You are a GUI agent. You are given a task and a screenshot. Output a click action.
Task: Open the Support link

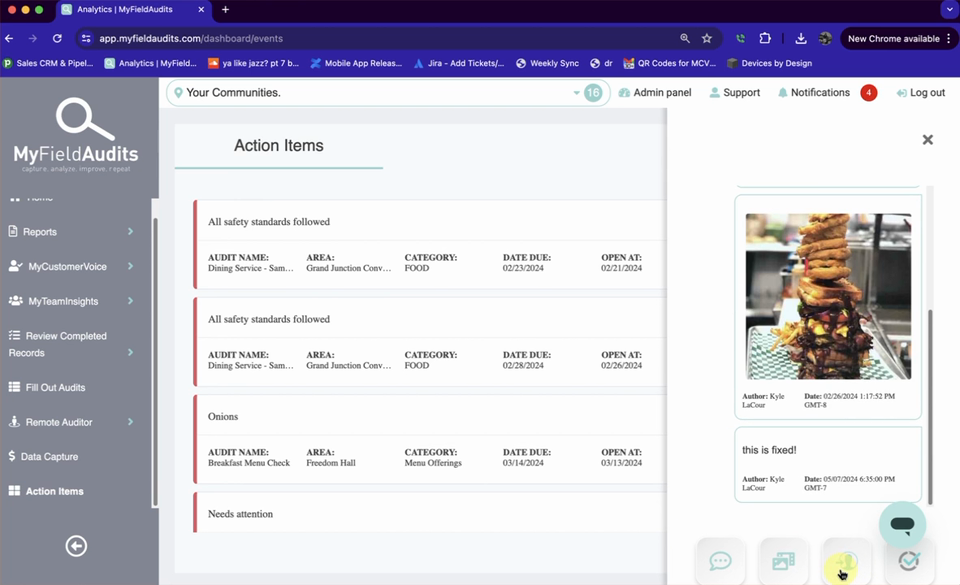(x=734, y=92)
